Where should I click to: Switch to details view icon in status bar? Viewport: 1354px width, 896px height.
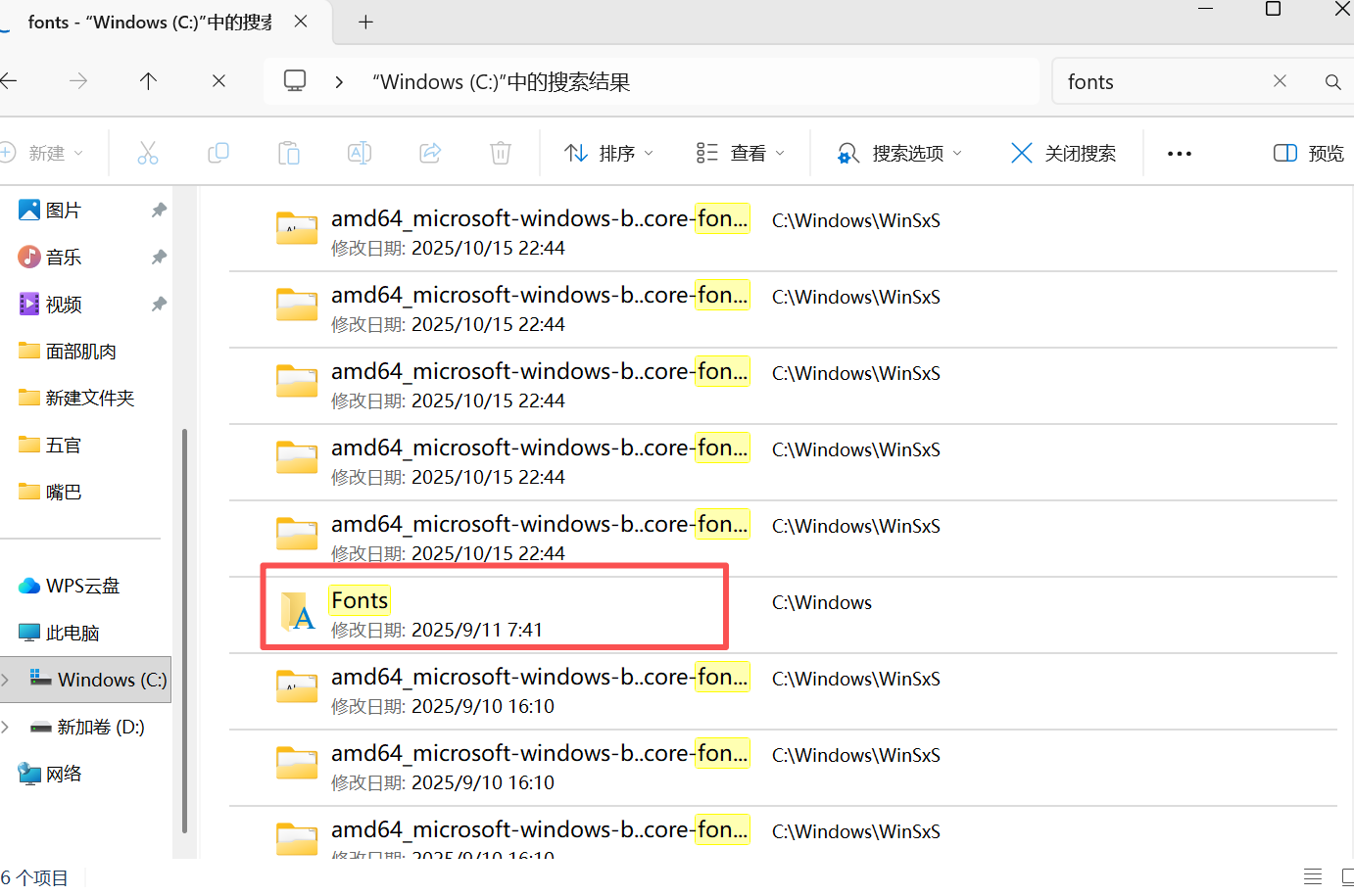click(x=1313, y=876)
